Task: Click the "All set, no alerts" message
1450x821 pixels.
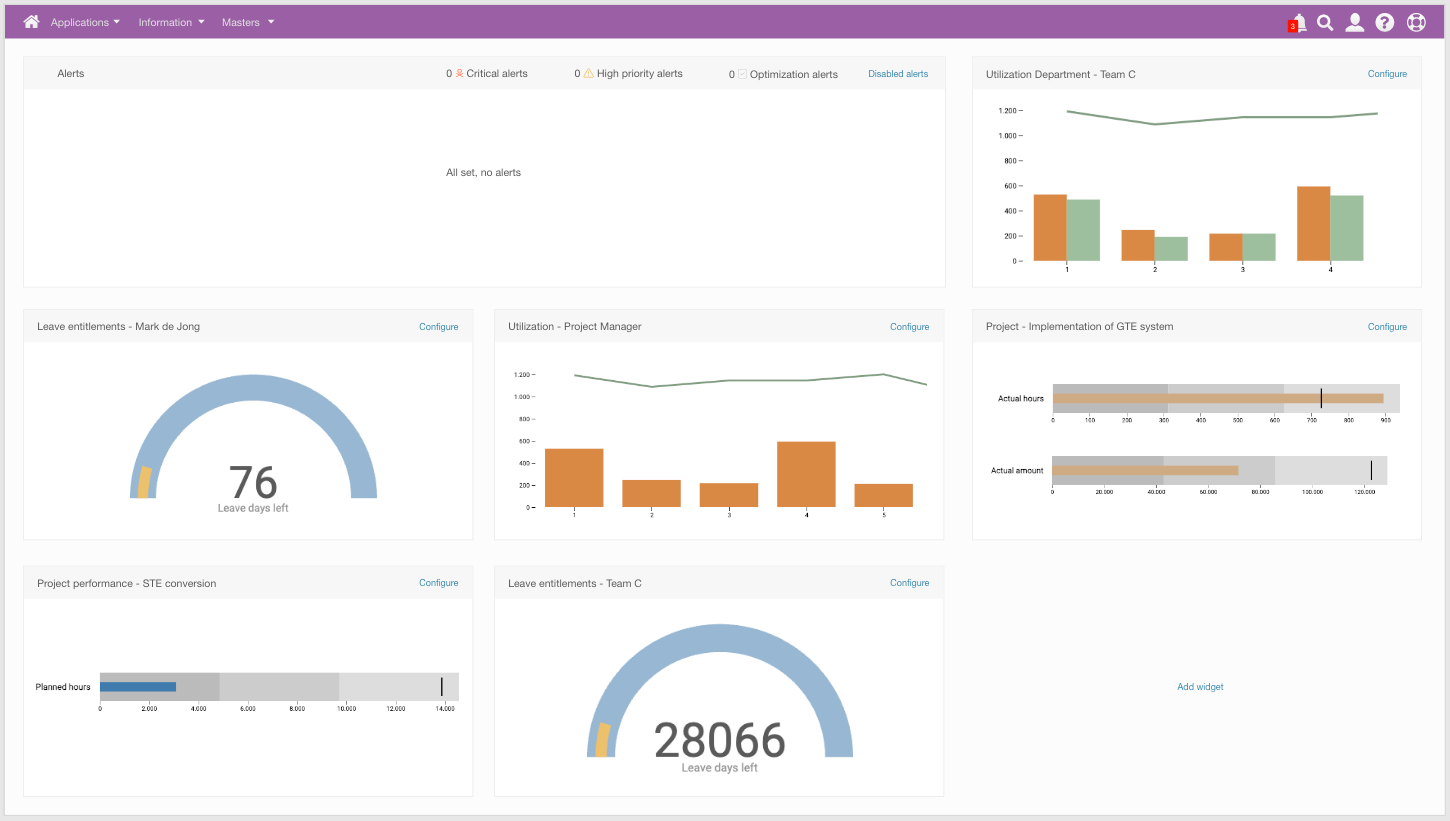Action: [x=483, y=173]
